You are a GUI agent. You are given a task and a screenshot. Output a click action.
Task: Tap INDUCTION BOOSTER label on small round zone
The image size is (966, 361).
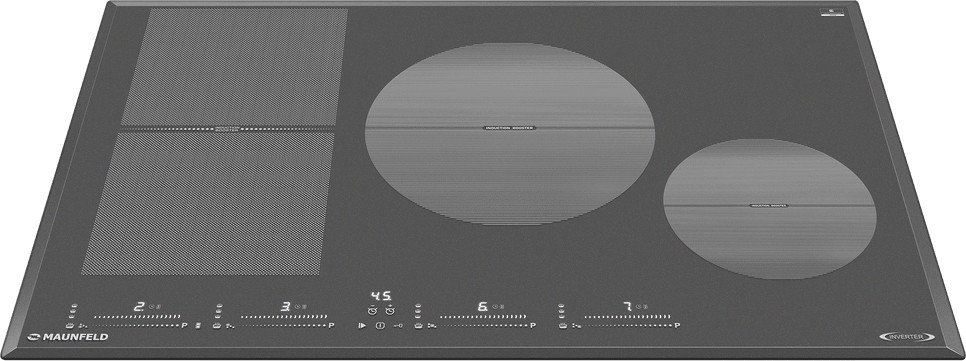(x=769, y=205)
